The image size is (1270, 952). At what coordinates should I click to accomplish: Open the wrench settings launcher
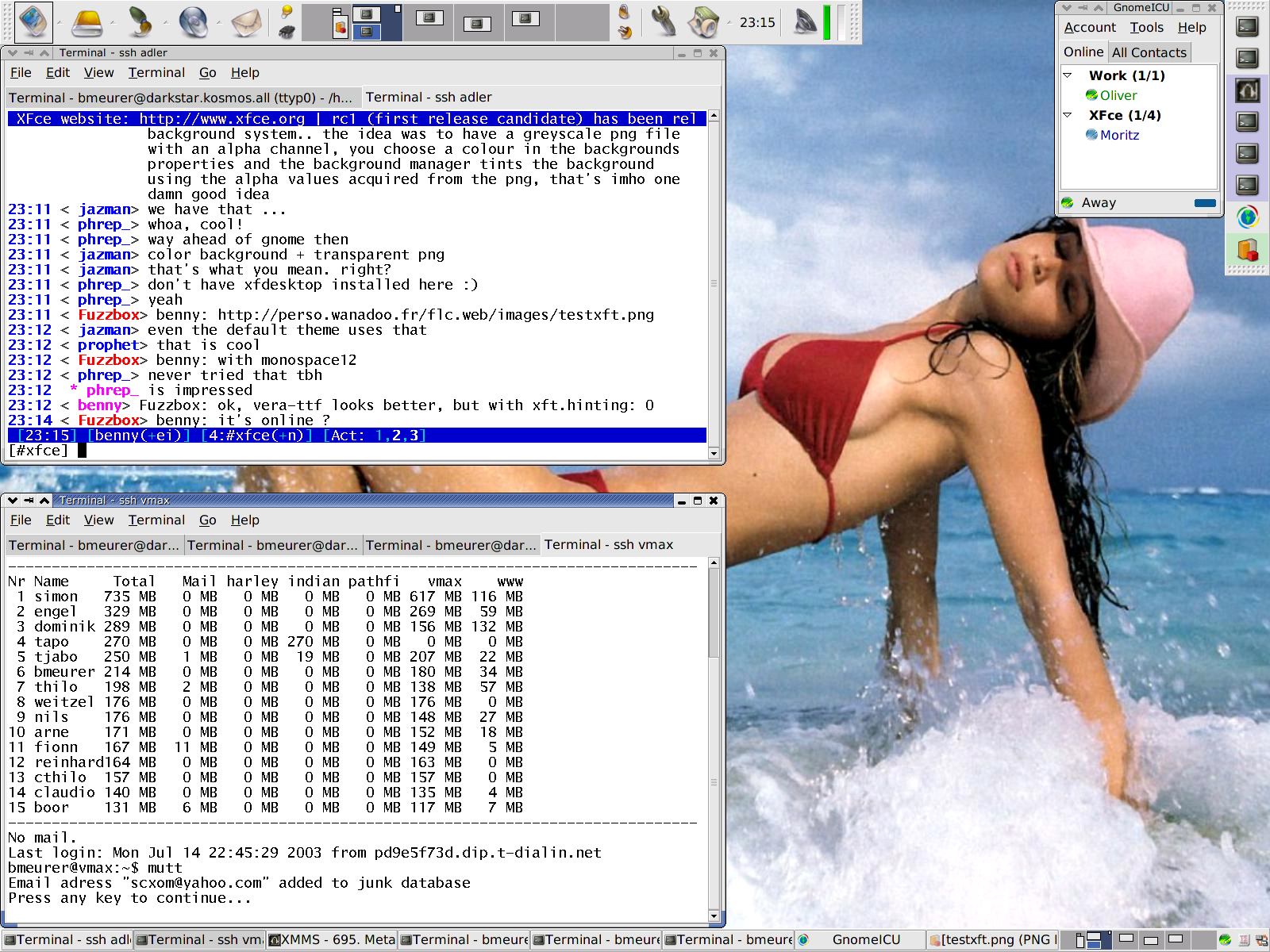click(x=664, y=22)
